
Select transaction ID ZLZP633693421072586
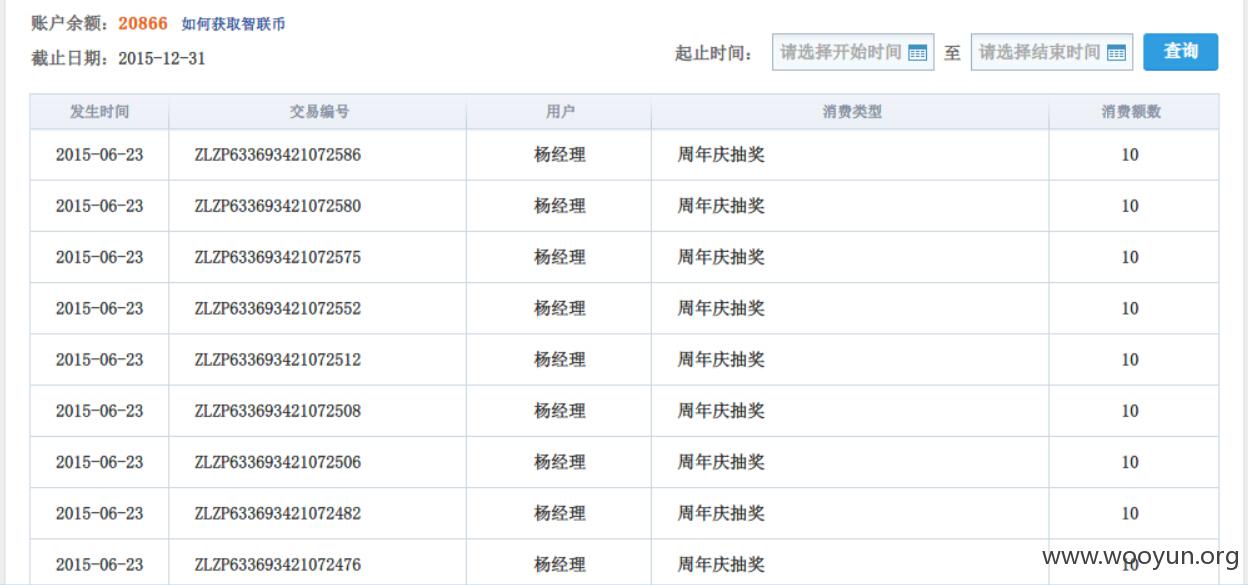tap(278, 155)
